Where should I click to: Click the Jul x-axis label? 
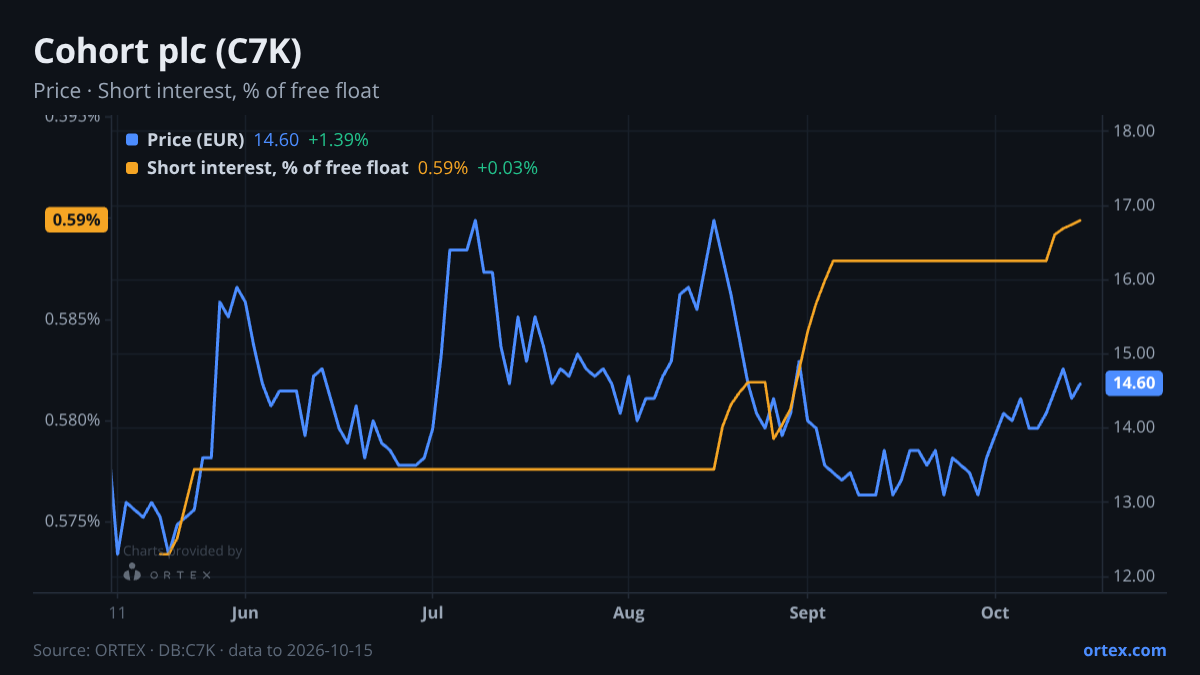point(432,613)
